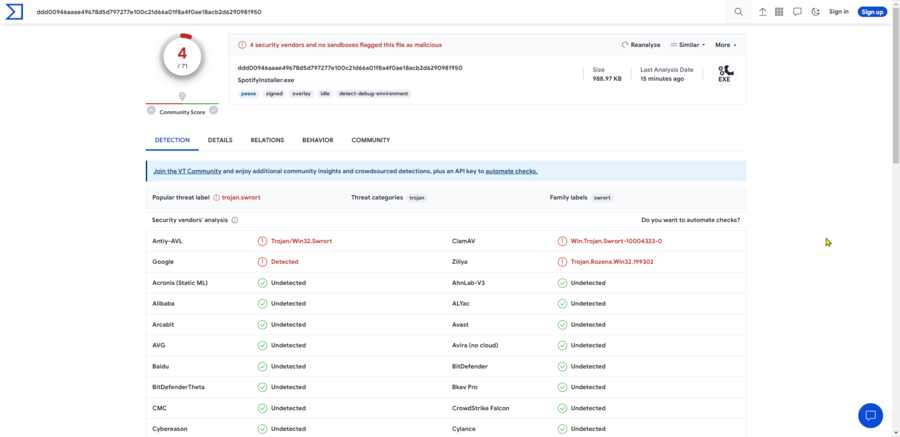The image size is (900, 437).
Task: Switch to the DETECTION tab
Action: 172,140
